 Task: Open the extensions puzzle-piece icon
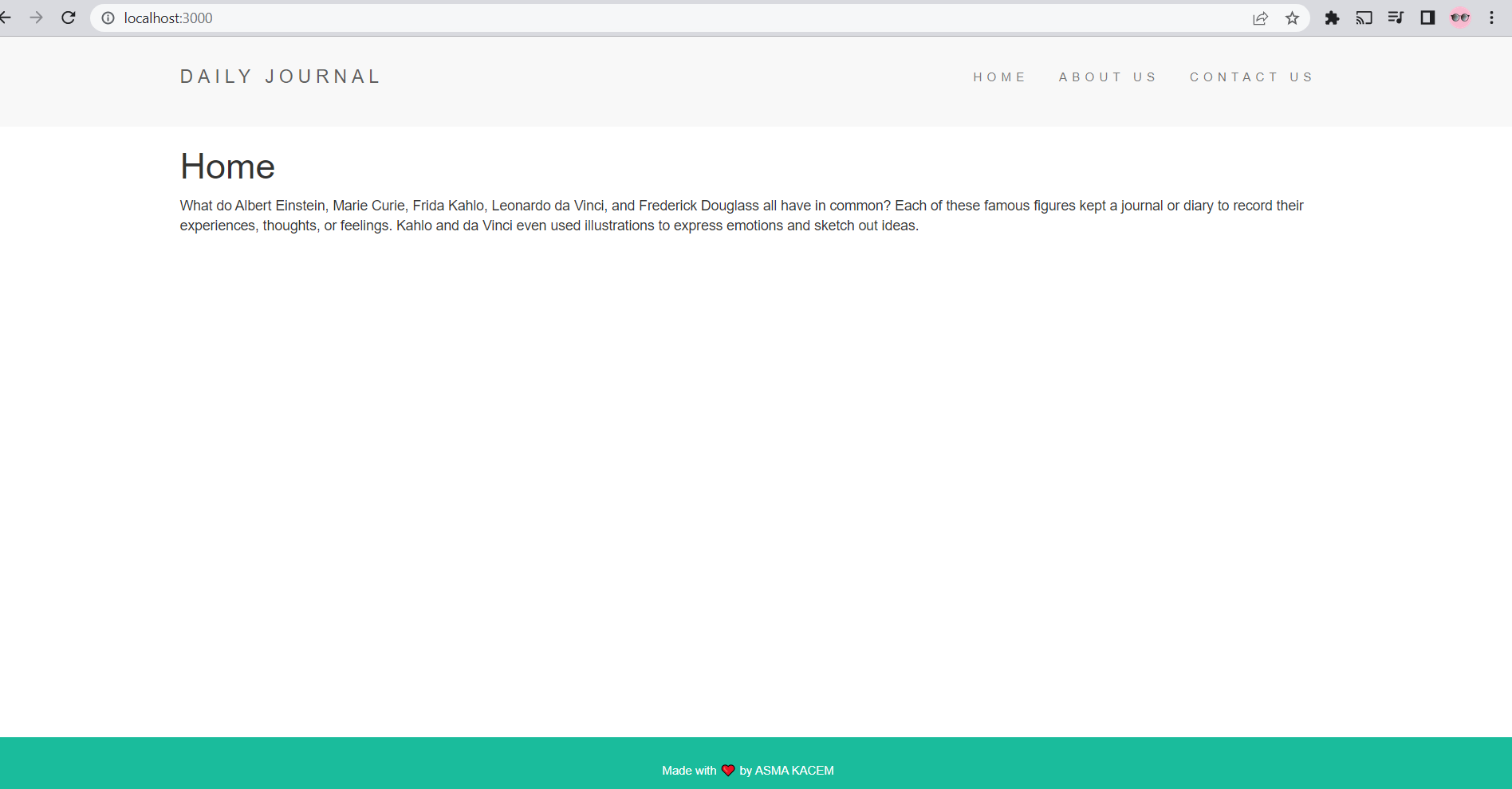(1332, 18)
